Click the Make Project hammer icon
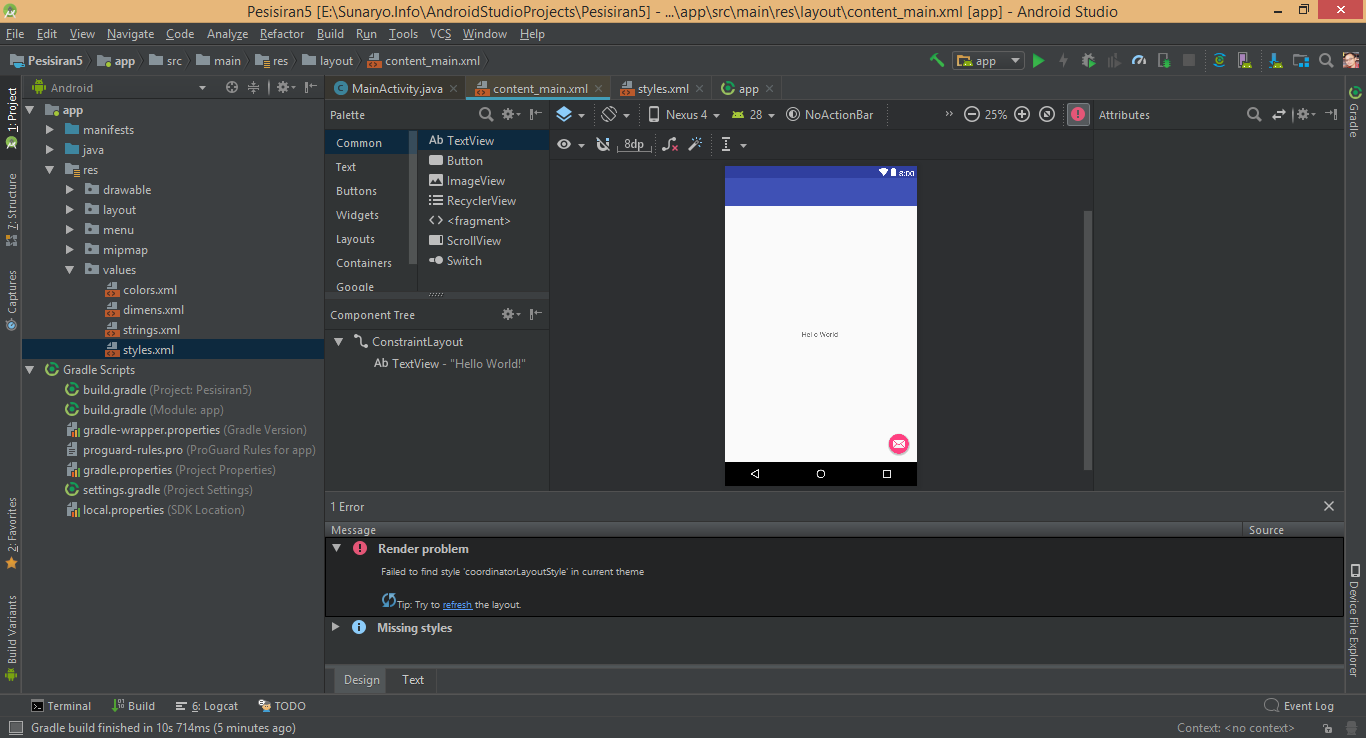 [x=936, y=60]
